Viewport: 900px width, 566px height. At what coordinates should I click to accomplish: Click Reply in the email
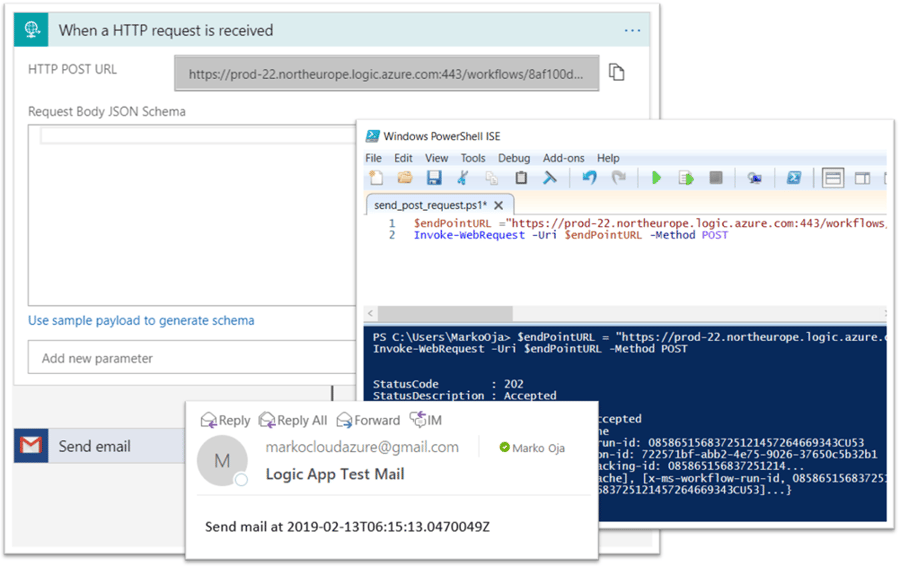[226, 420]
